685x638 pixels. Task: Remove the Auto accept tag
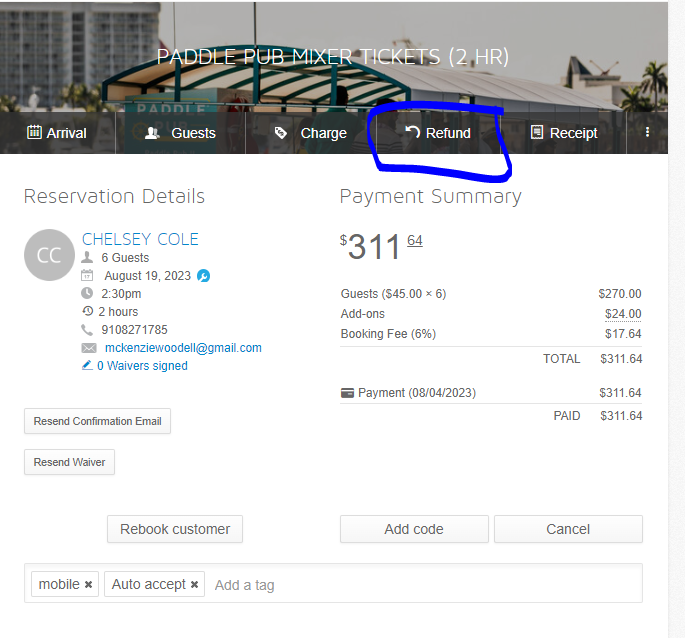[x=194, y=584]
